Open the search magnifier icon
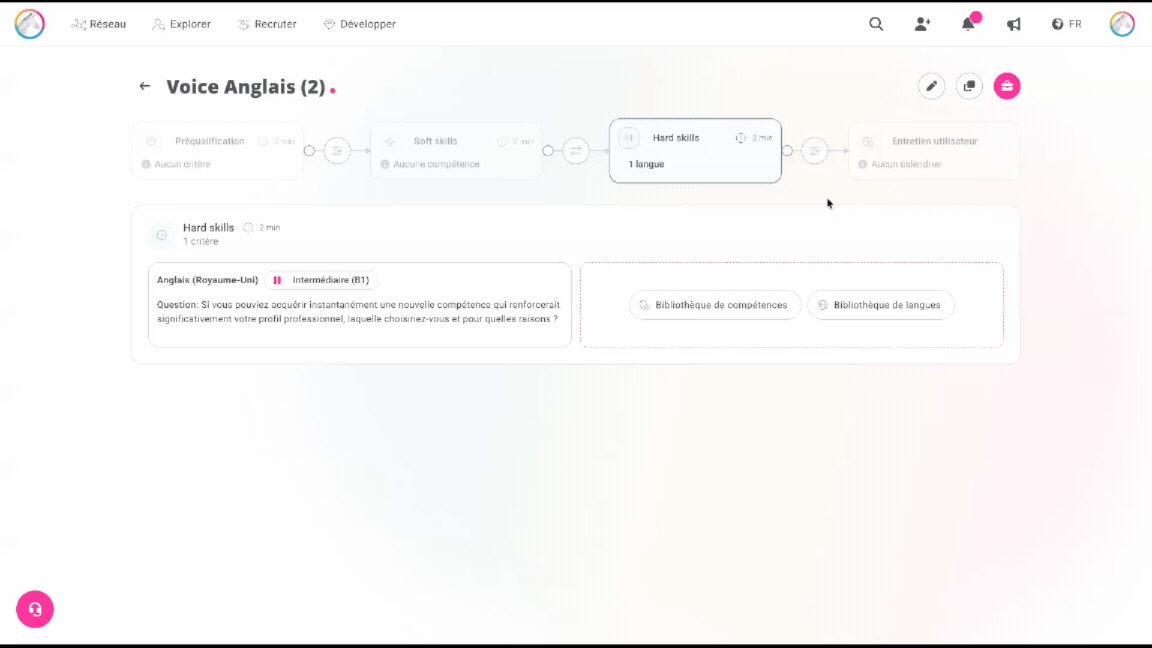1152x648 pixels. [876, 24]
